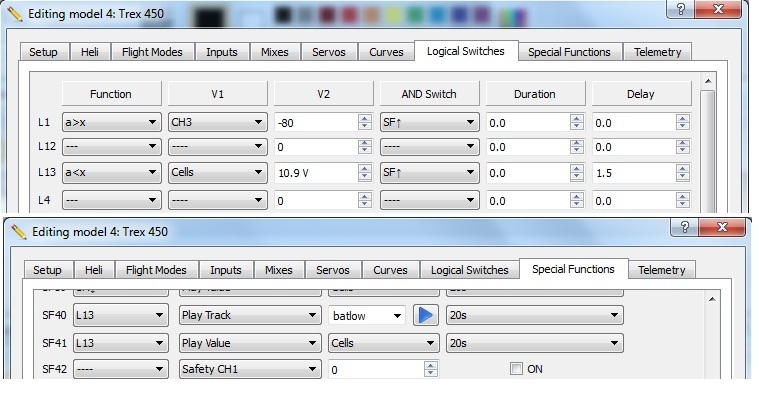The height and width of the screenshot is (394, 759).
Task: Open the L1 Function dropdown showing a>x
Action: click(x=111, y=122)
